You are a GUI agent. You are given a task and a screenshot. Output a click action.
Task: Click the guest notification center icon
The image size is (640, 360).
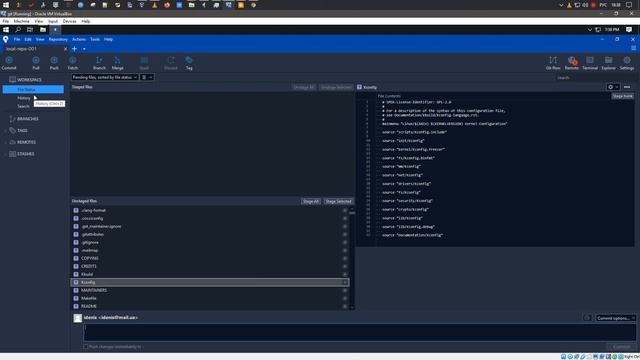(x=629, y=29)
